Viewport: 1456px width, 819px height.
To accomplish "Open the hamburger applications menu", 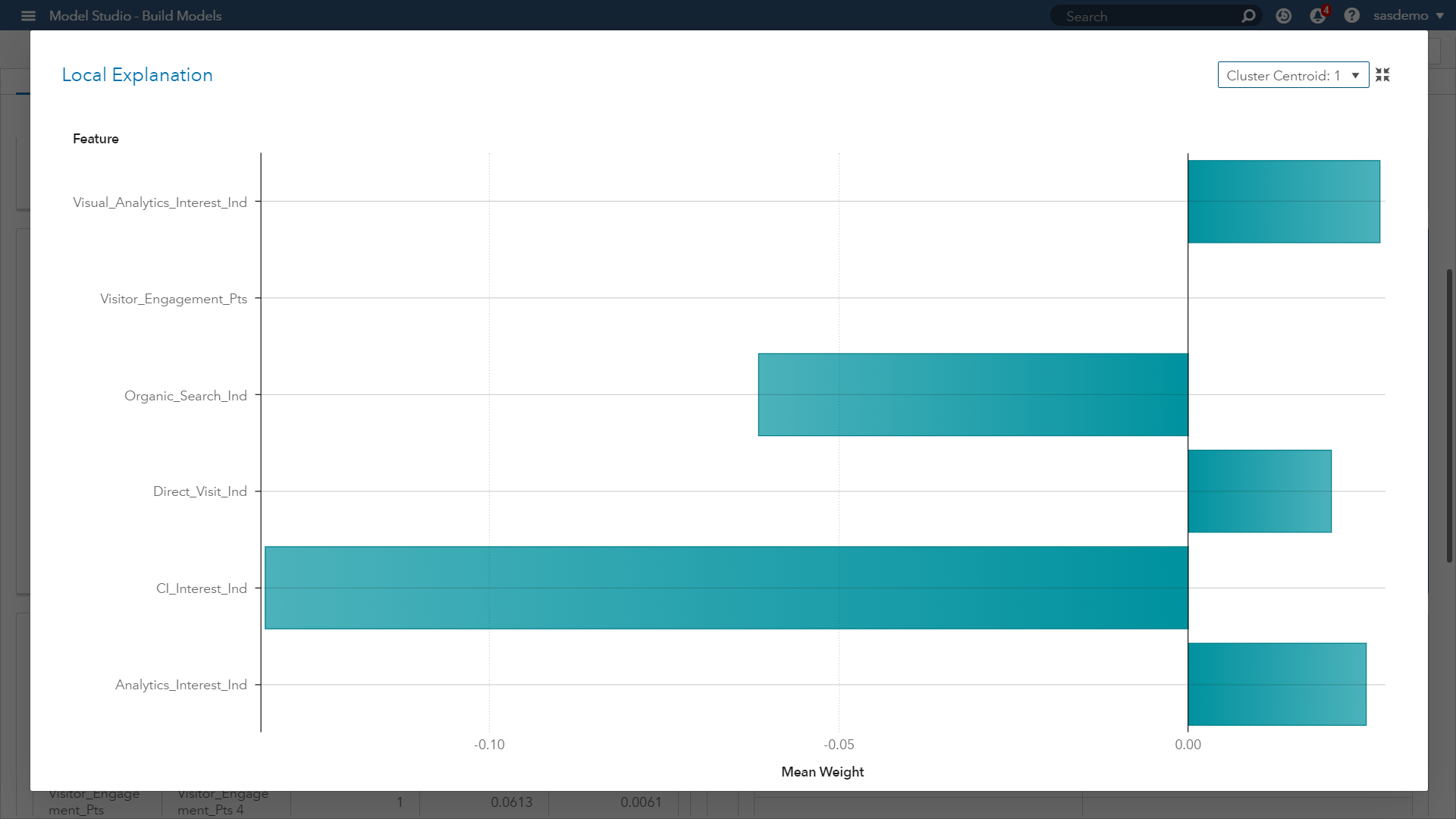I will coord(28,16).
